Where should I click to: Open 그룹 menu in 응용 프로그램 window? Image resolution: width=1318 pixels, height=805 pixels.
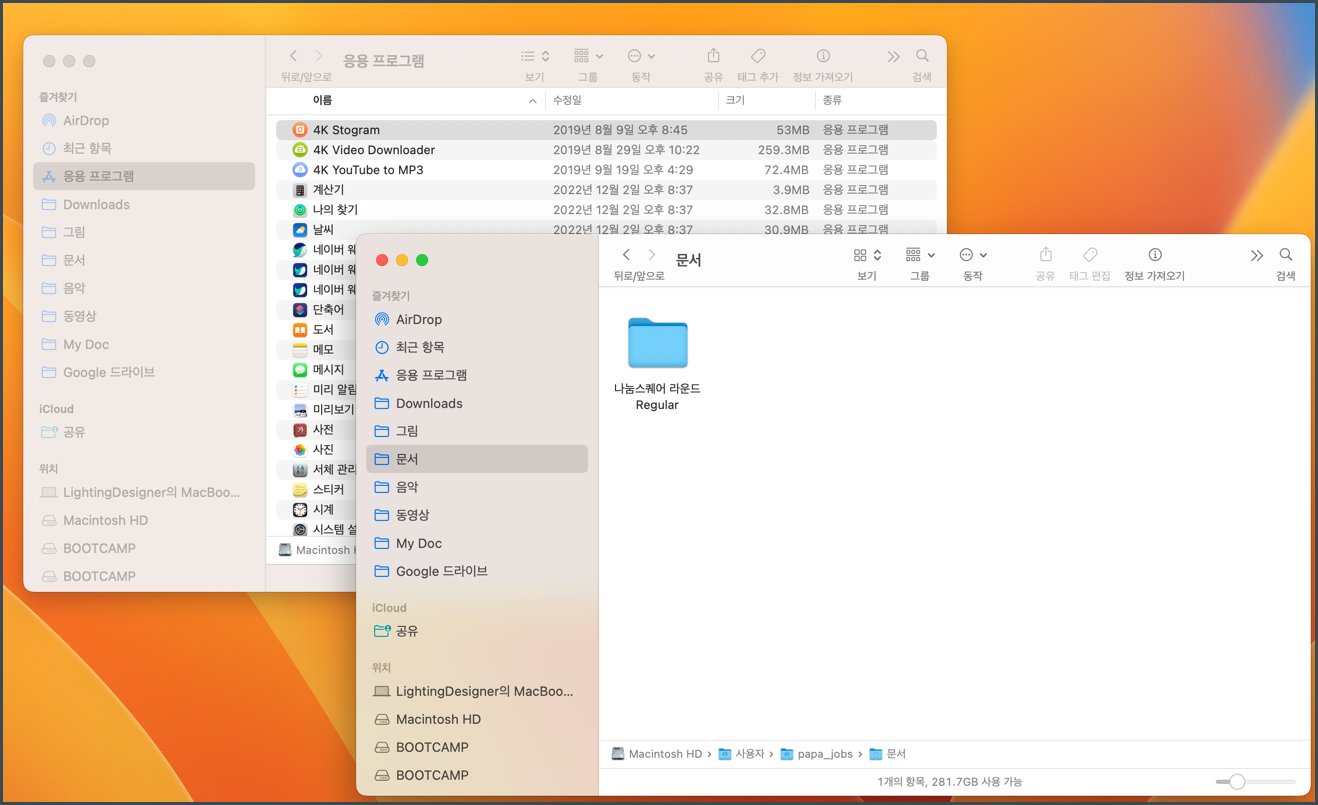[x=588, y=56]
